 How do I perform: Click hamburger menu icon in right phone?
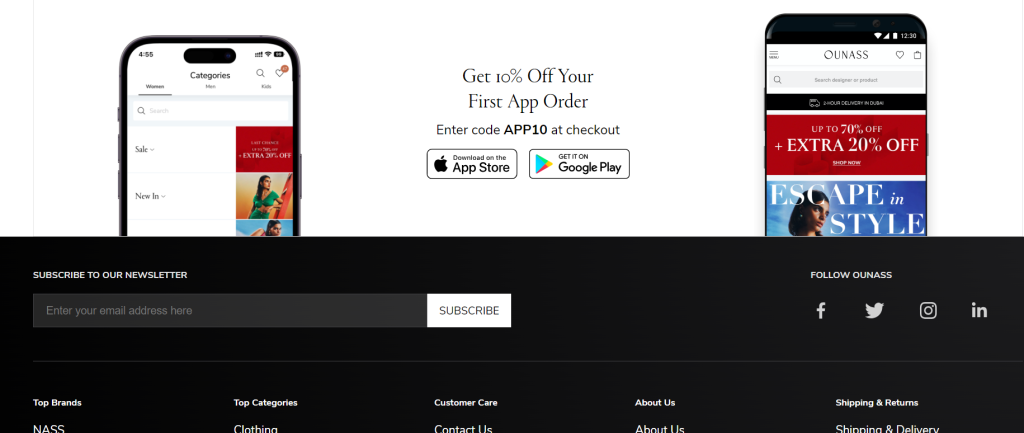coord(774,55)
